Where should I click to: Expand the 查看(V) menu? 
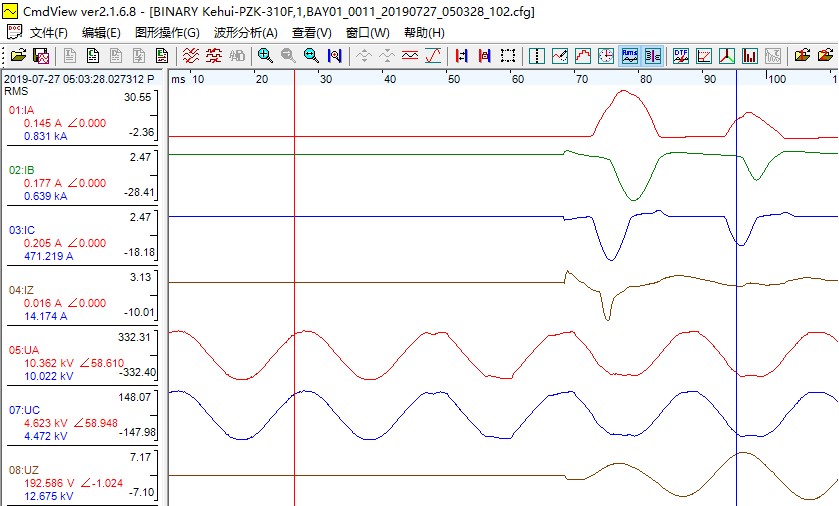(311, 33)
